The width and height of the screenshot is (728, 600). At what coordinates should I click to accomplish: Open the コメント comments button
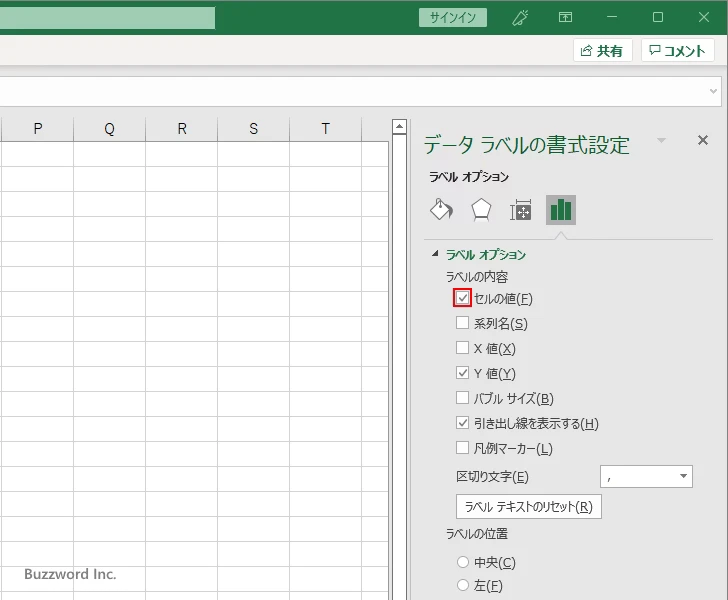(677, 50)
